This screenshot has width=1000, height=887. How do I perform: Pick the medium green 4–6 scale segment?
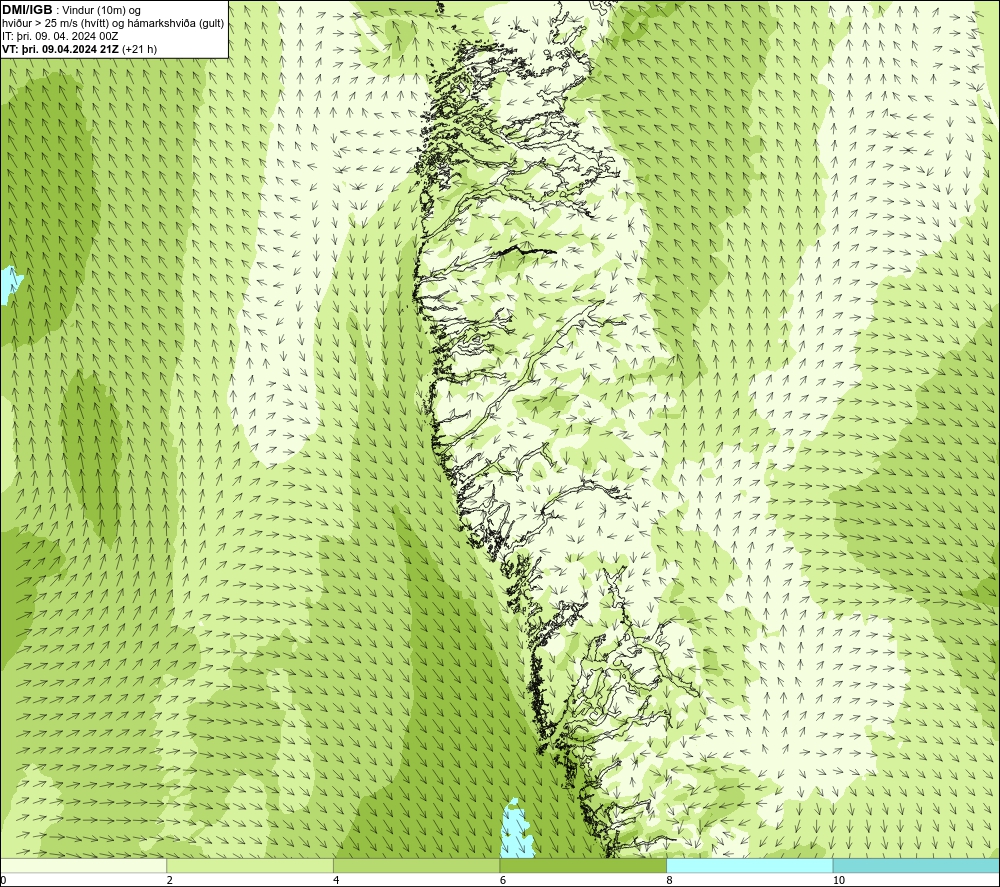pyautogui.click(x=416, y=865)
